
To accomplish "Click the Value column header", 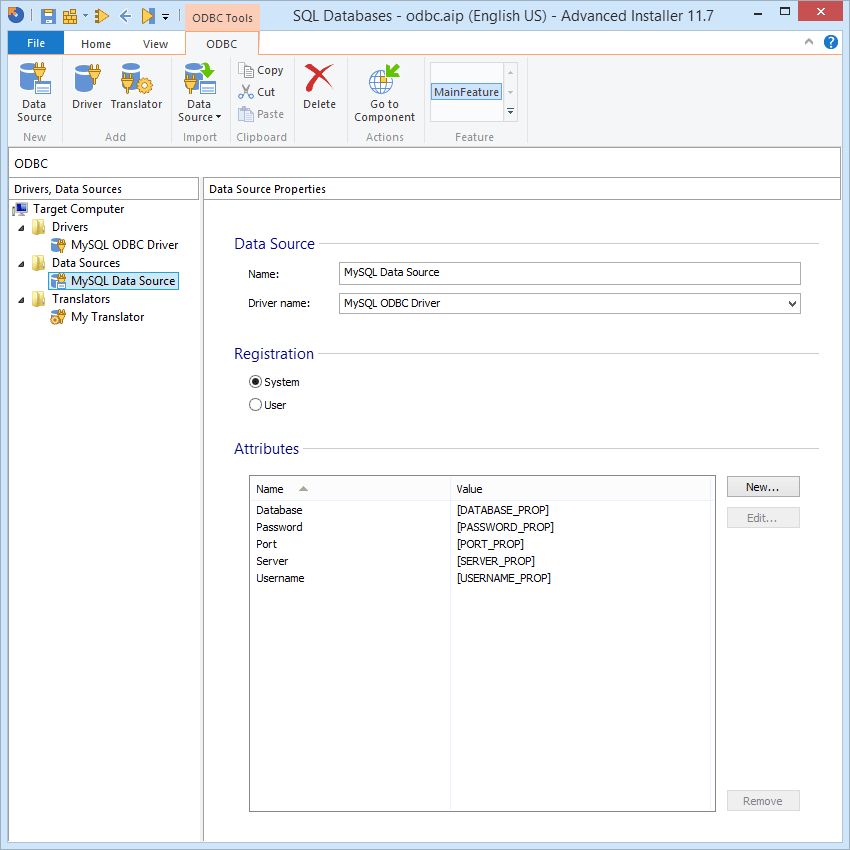I will pos(581,488).
